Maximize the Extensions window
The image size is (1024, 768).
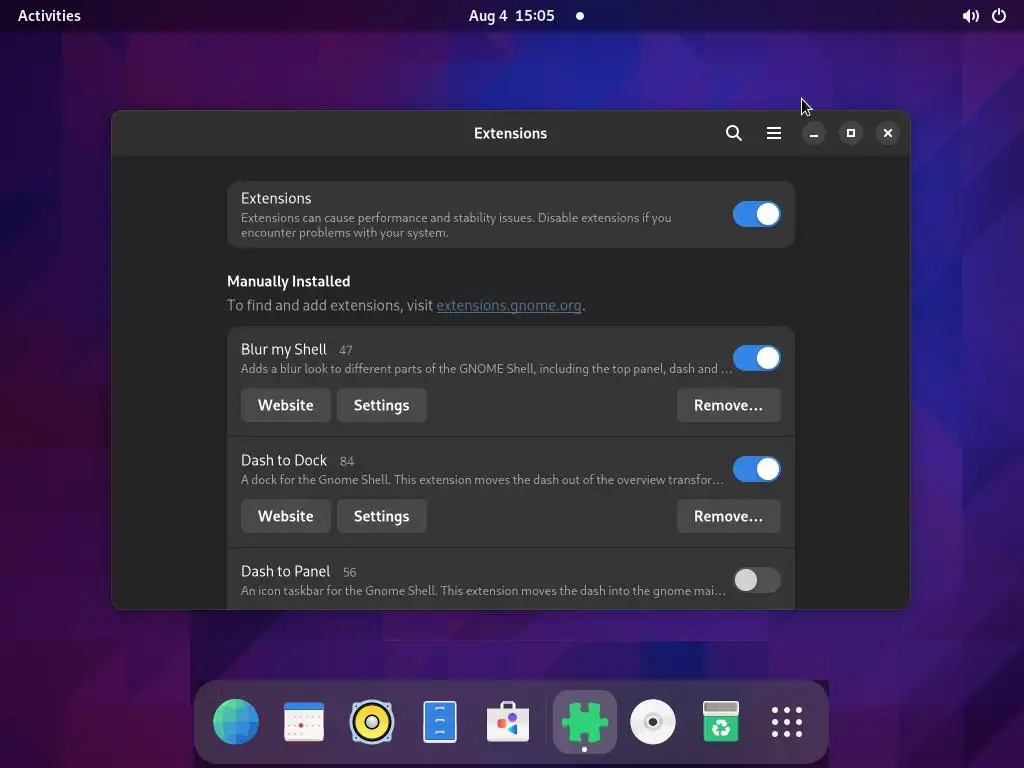click(x=851, y=133)
